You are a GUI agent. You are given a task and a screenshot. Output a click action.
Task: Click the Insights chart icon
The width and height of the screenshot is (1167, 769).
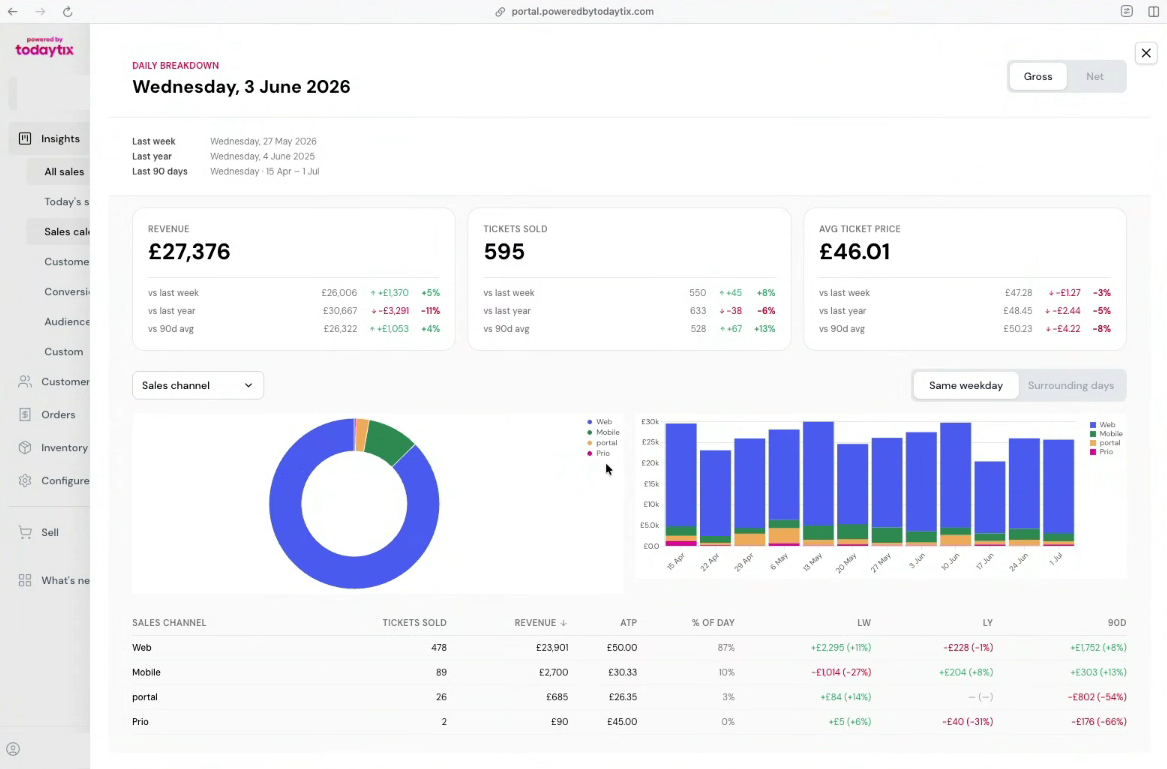point(25,138)
